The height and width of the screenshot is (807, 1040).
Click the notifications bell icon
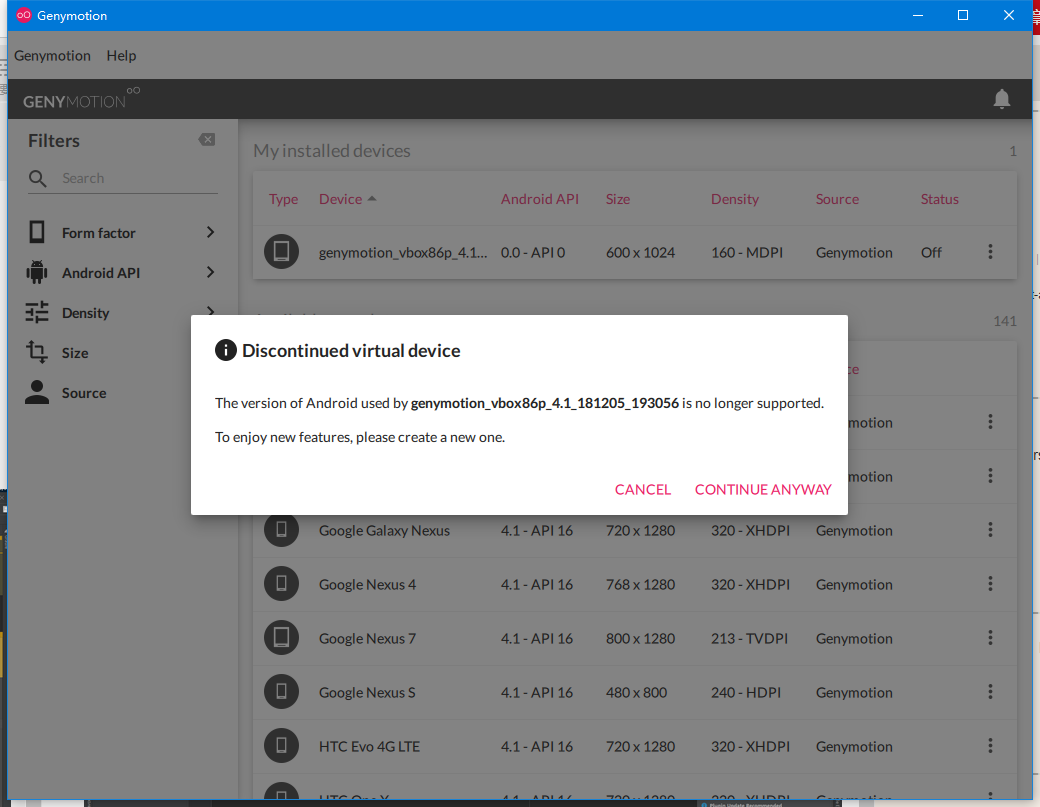pos(1001,99)
